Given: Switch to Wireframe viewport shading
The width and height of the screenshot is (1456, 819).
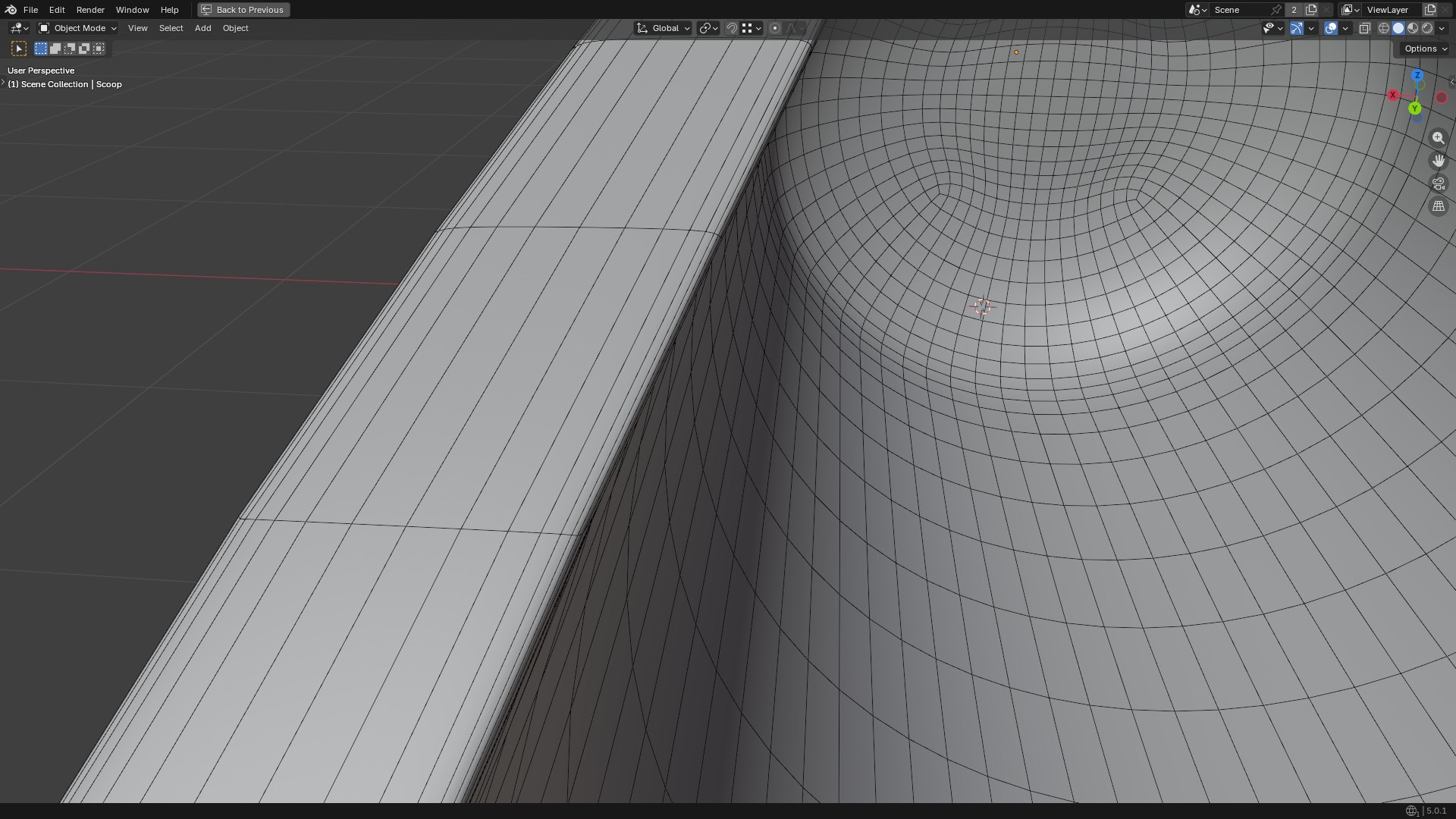Looking at the screenshot, I should [x=1384, y=28].
